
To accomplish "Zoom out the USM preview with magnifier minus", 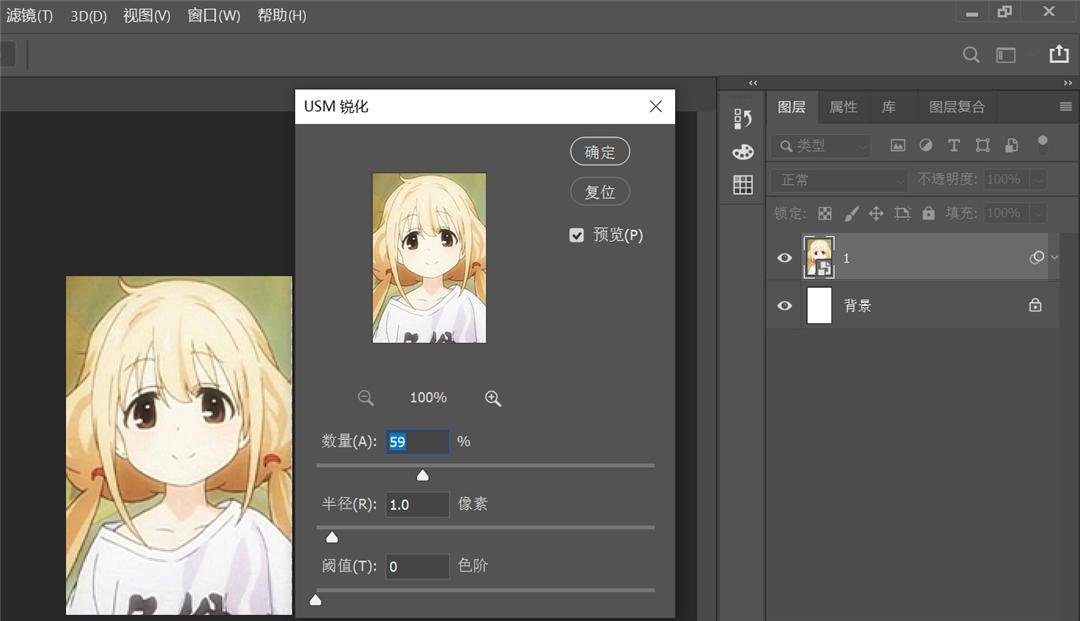I will point(366,397).
